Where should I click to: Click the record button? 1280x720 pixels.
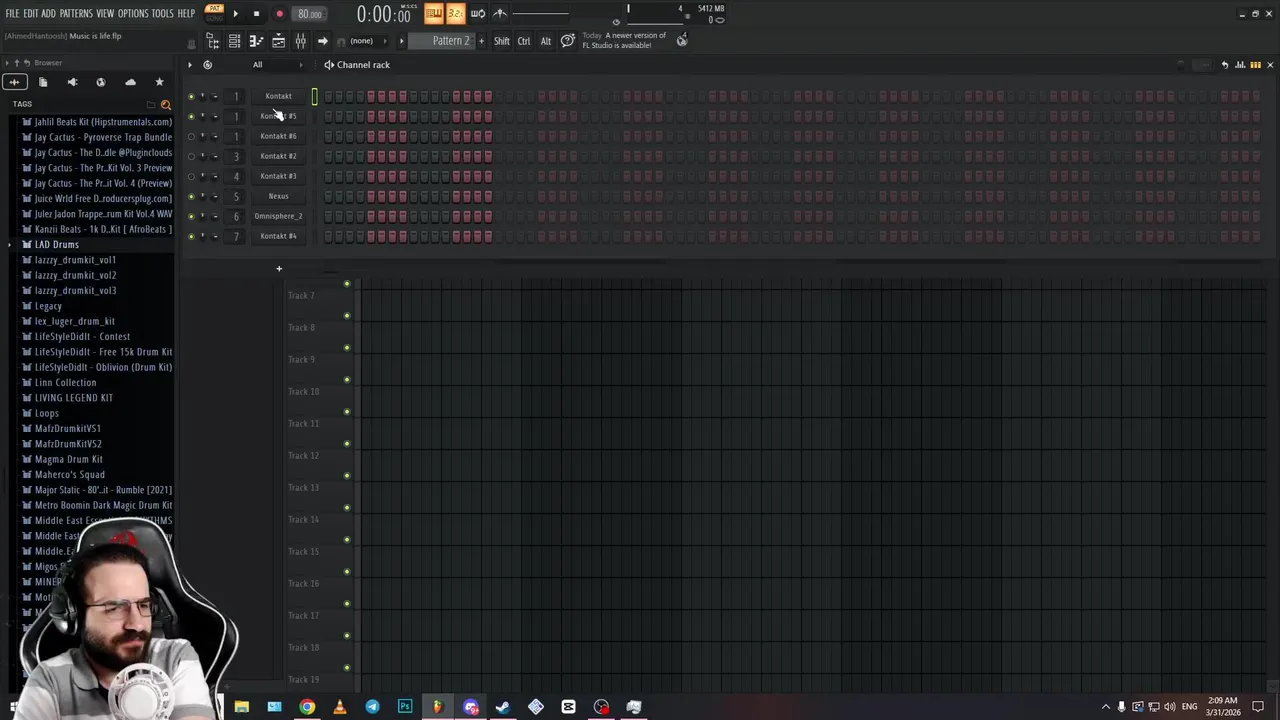tap(279, 14)
